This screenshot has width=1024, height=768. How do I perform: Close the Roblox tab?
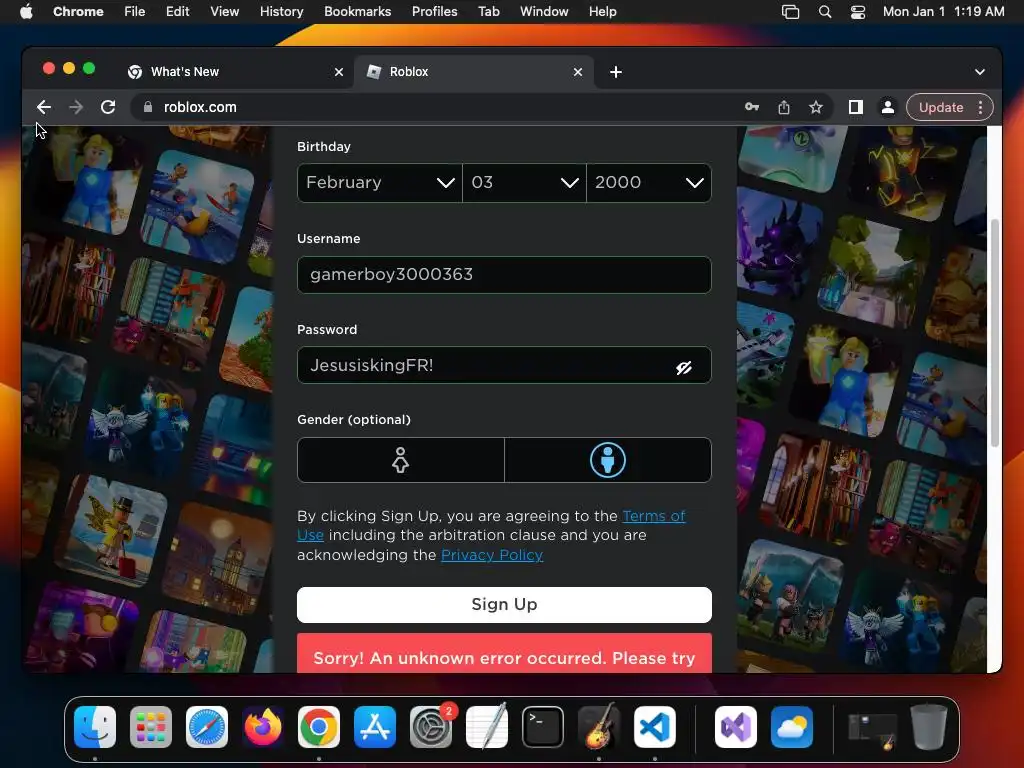pos(577,72)
